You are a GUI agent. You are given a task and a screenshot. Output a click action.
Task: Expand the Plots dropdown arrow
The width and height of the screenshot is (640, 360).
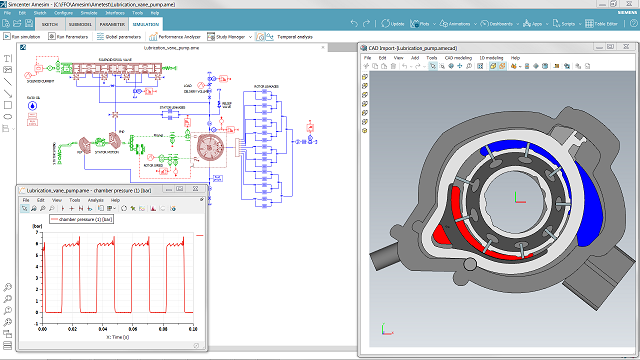(434, 24)
